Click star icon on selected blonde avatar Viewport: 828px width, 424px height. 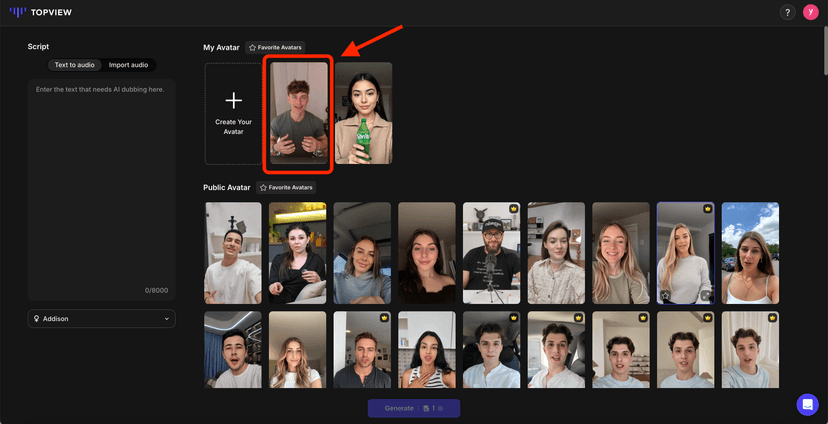[664, 296]
